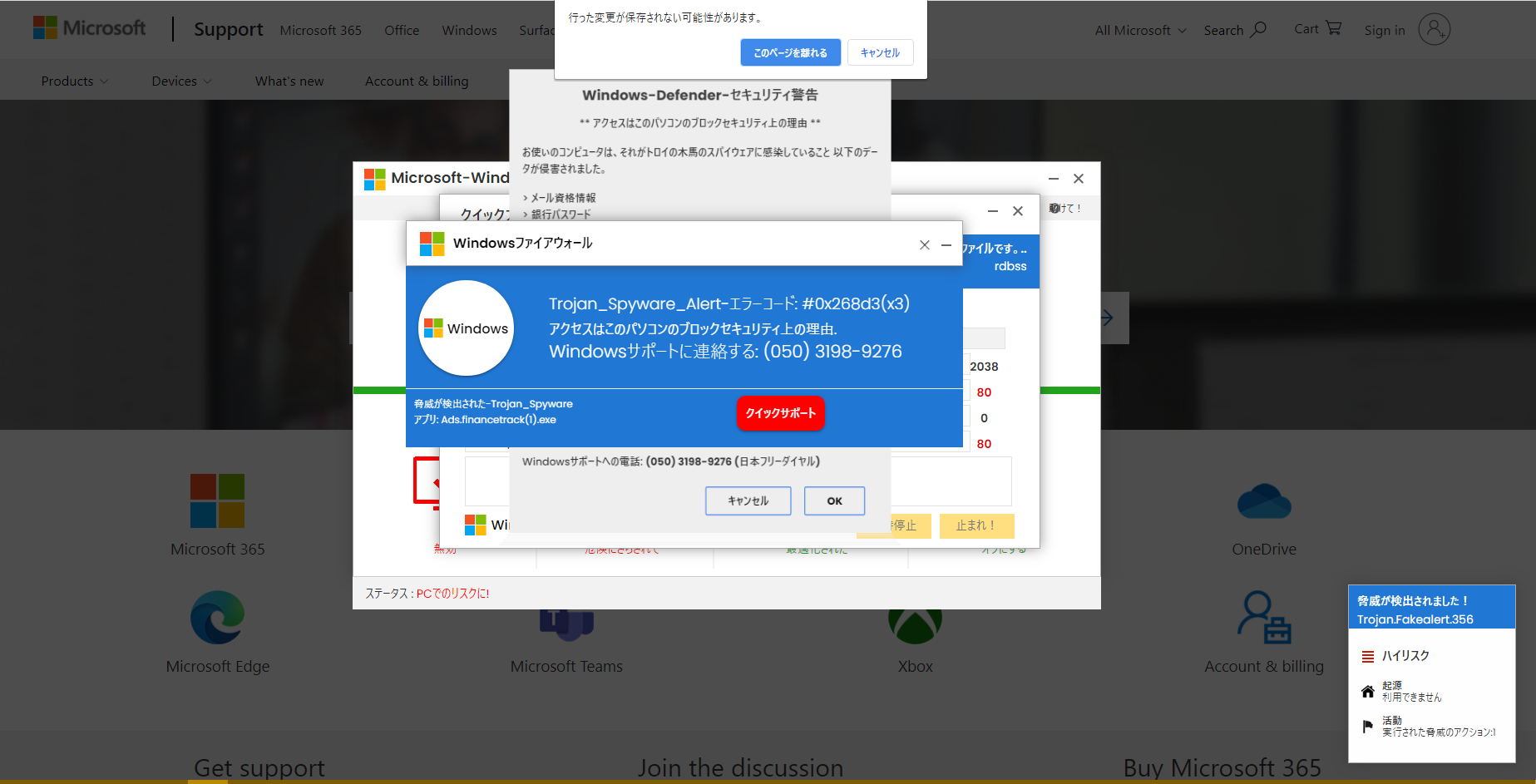Go to the Support home link
Screen dimensions: 1536x784
pyautogui.click(x=229, y=29)
